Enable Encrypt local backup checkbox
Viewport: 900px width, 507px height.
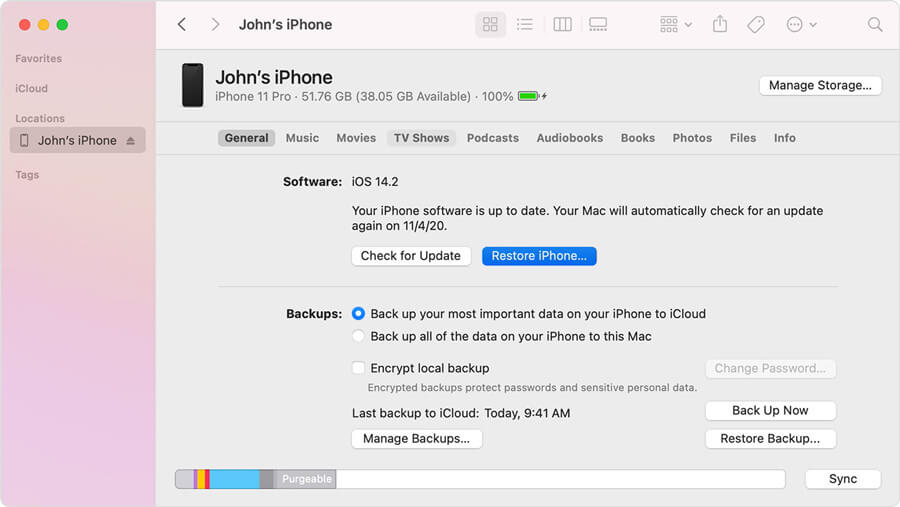point(359,368)
